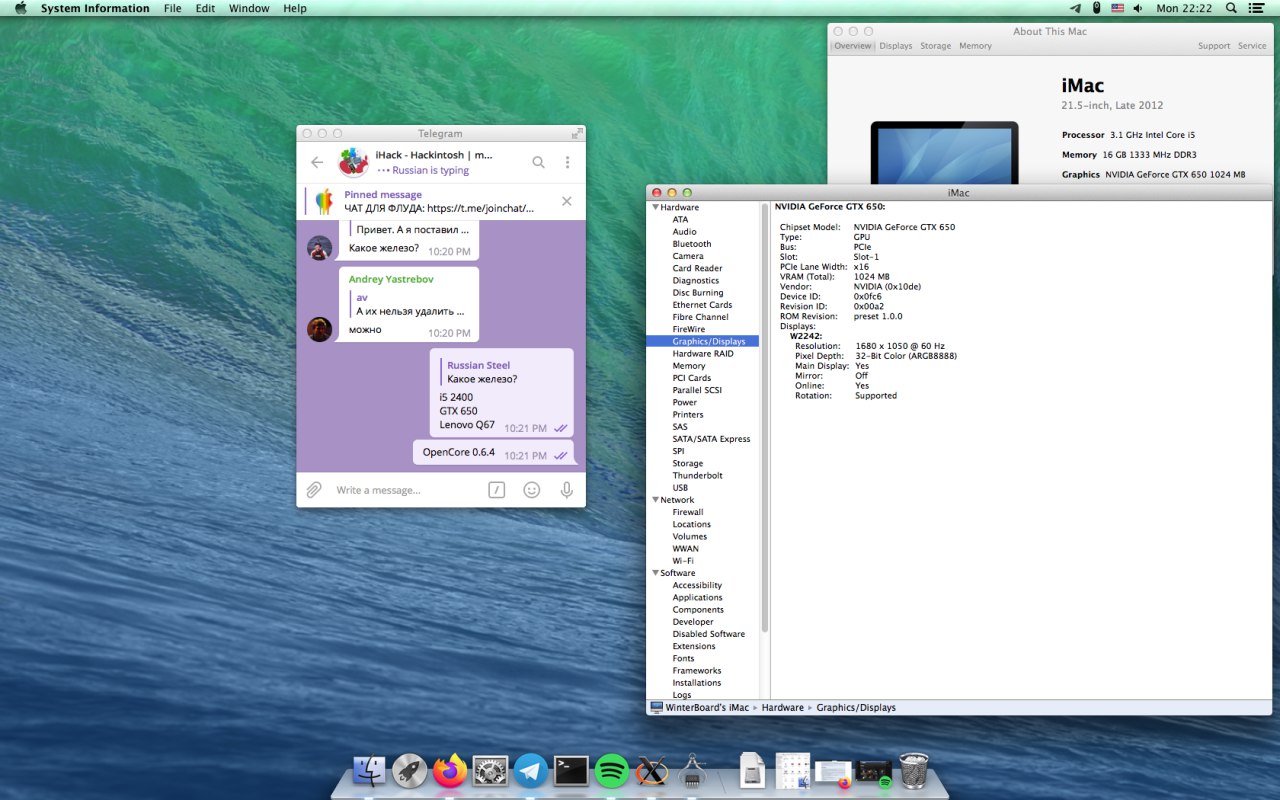Open the iHack group avatar in Telegram

click(x=353, y=162)
